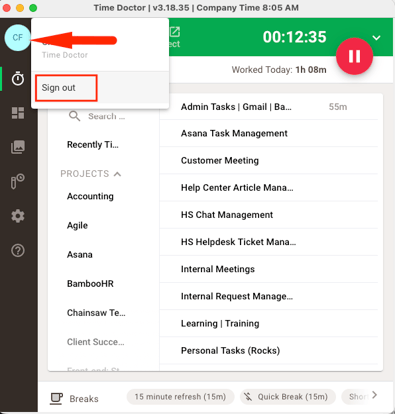395x414 pixels.
Task: Expand the timer header chevron
Action: 377,38
